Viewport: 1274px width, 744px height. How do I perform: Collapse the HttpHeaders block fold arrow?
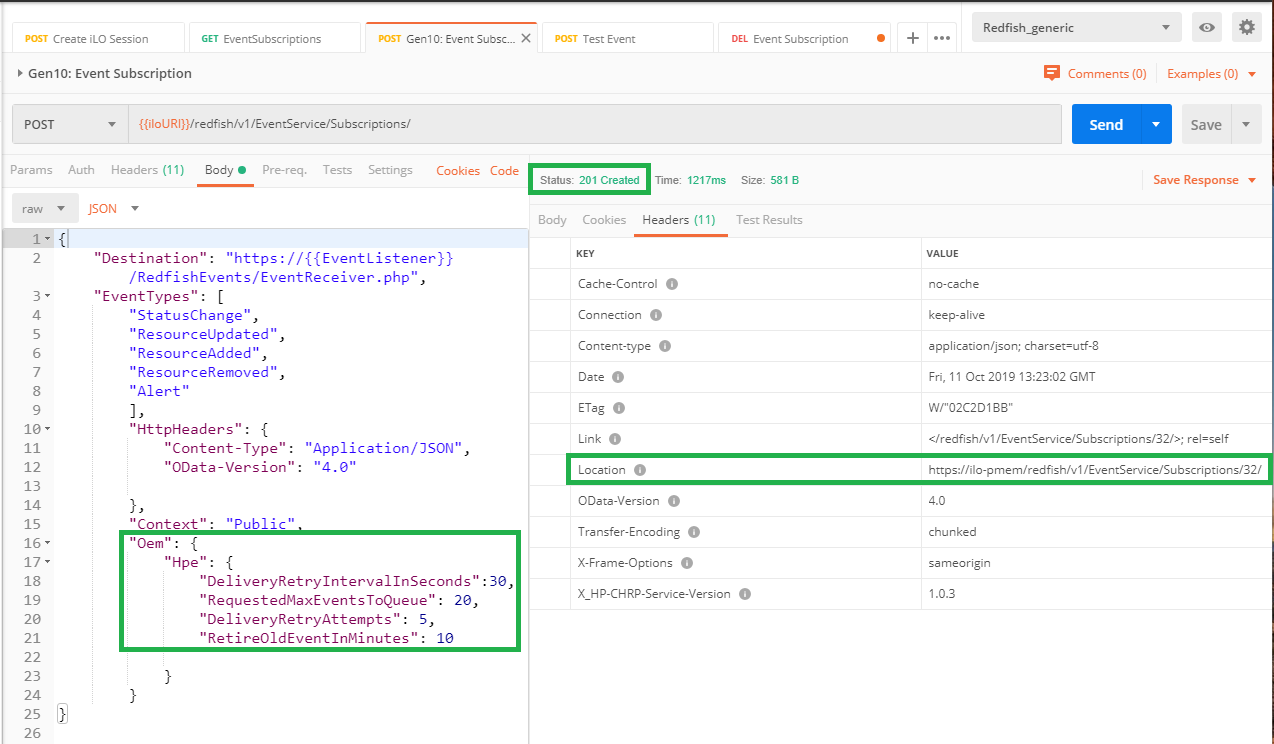[48, 429]
